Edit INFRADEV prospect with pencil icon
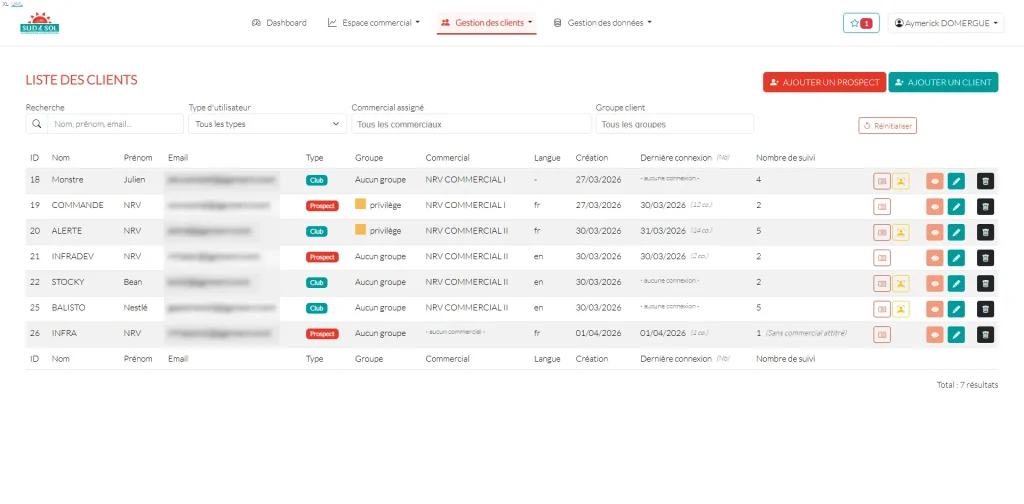This screenshot has height=504, width=1024. coord(956,258)
